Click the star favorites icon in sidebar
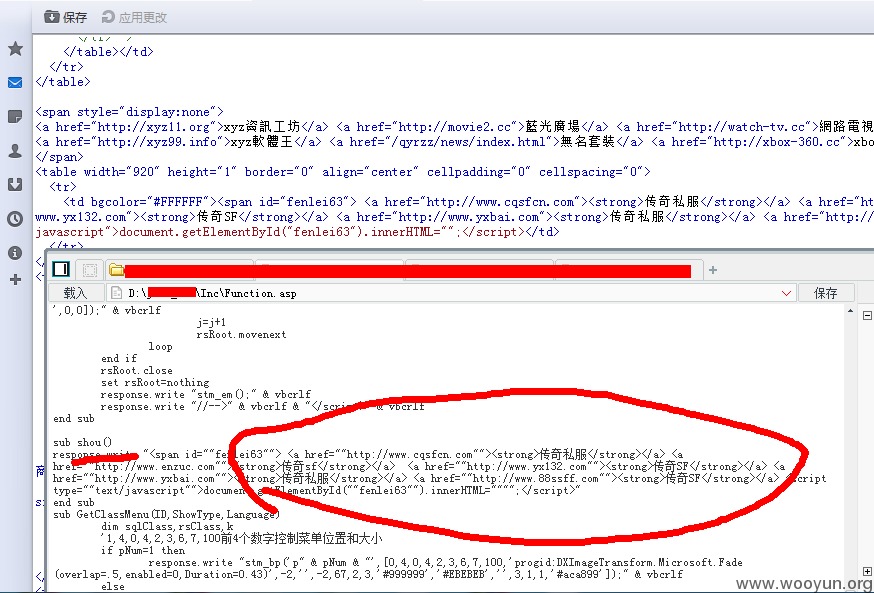The width and height of the screenshot is (874, 593). 15,49
